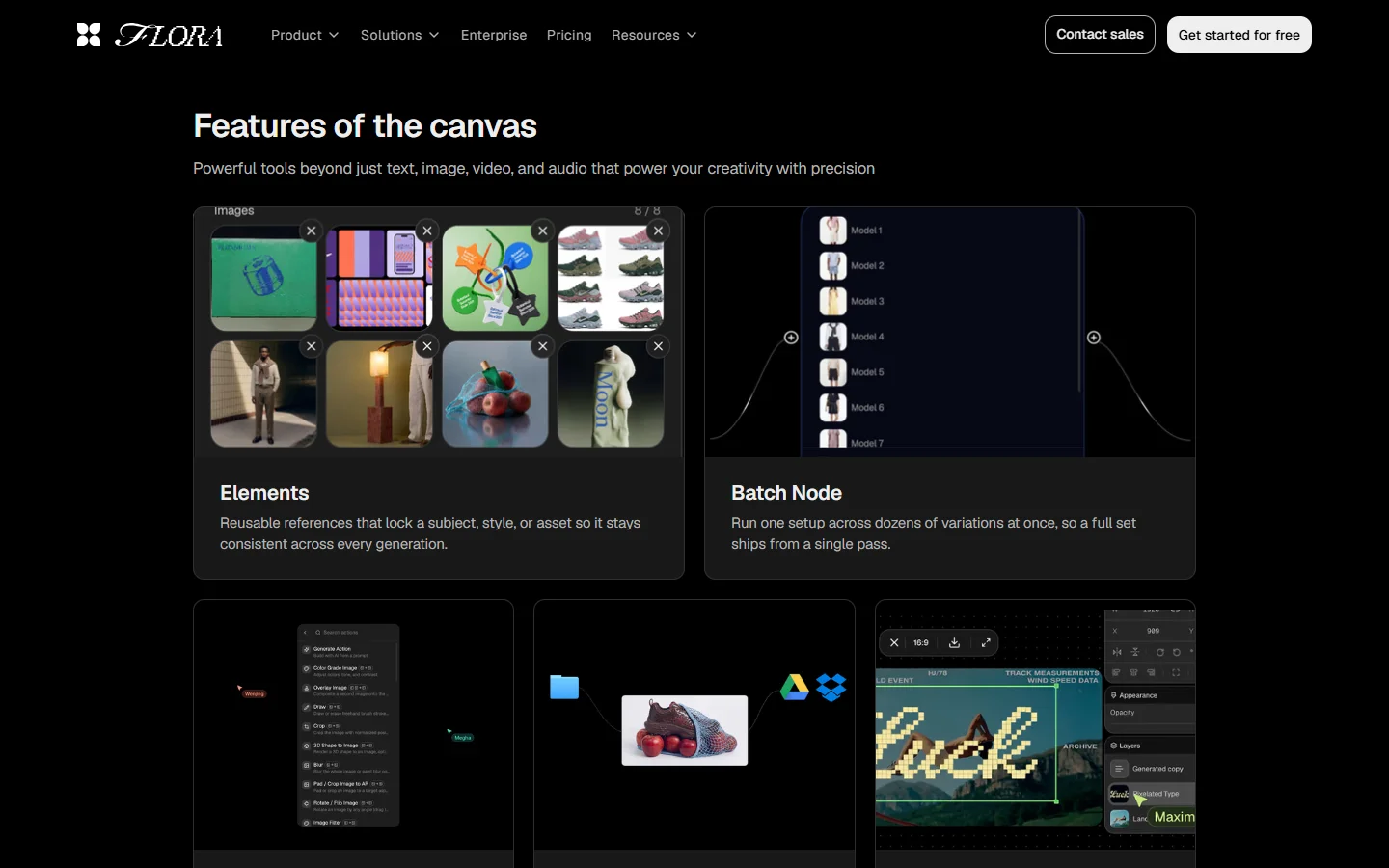Choose Pad / Crop Image to AR action
Viewport: 1389px width, 868px height.
[x=347, y=787]
